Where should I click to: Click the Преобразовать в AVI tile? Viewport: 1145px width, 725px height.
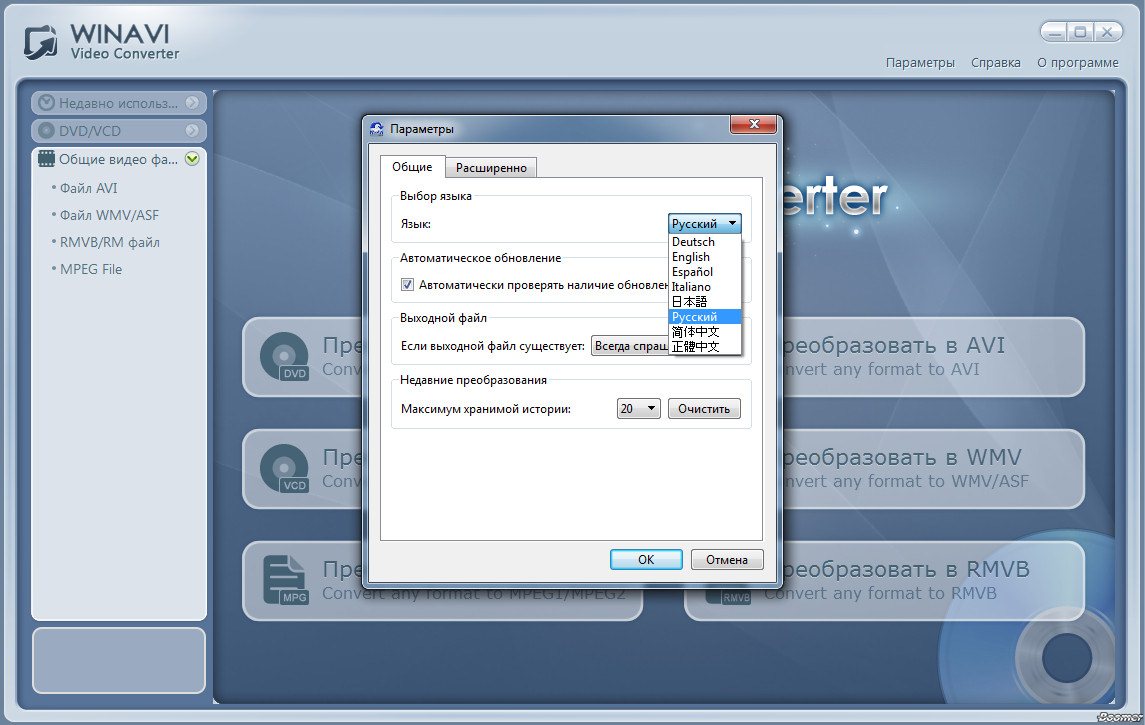click(x=933, y=357)
